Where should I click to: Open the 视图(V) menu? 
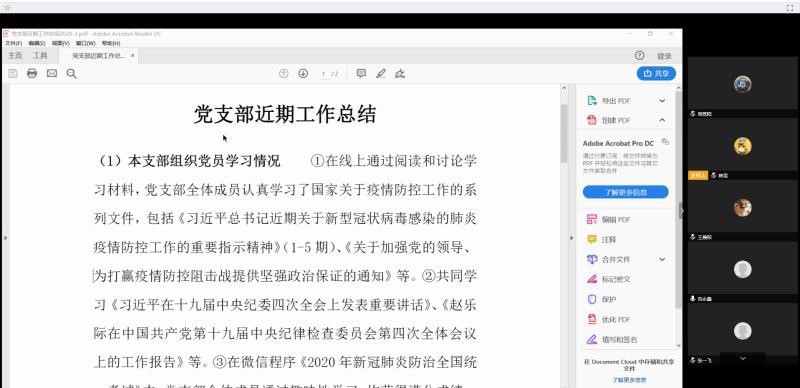(x=60, y=43)
